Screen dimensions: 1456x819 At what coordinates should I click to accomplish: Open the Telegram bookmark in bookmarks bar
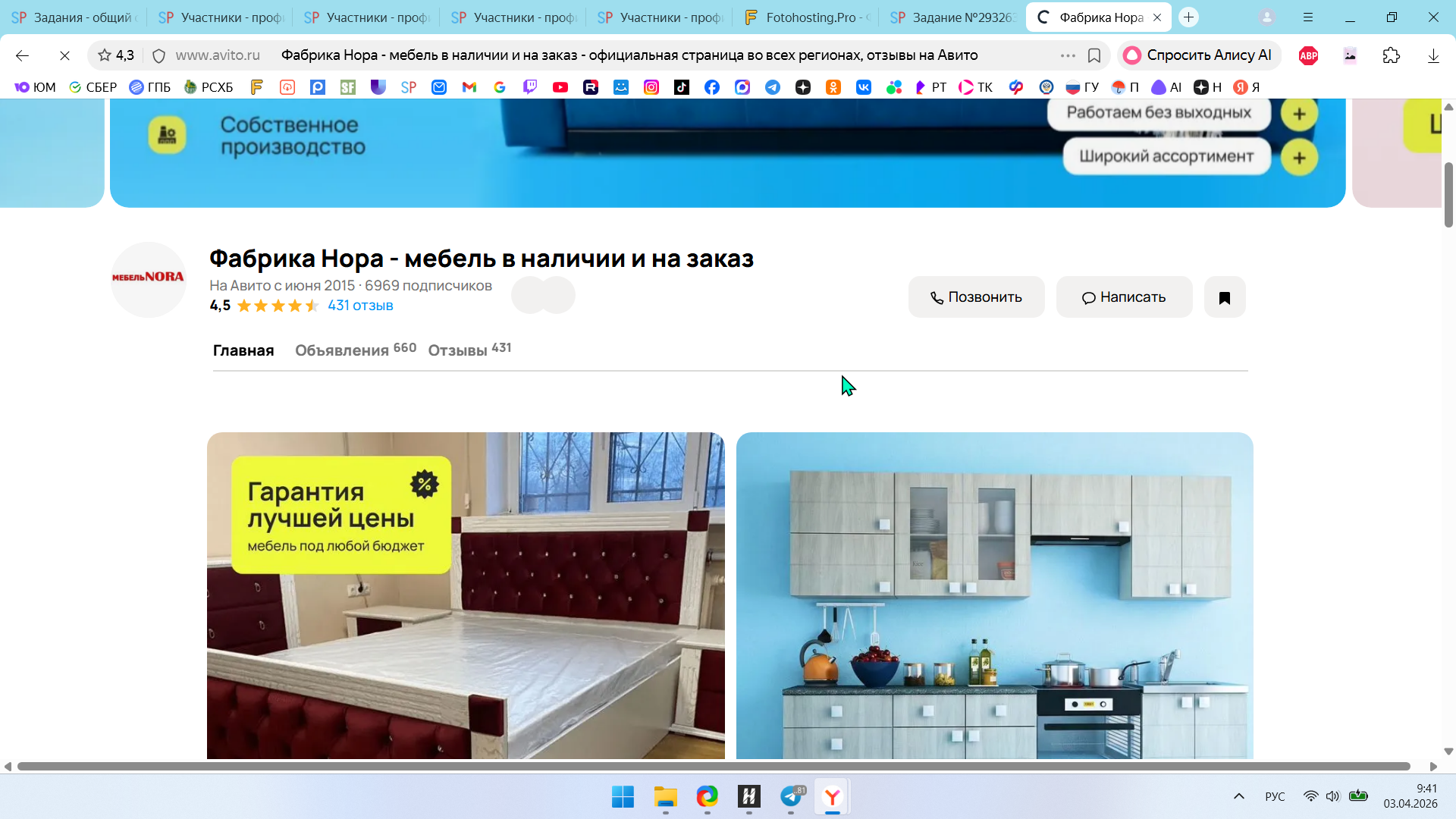pyautogui.click(x=773, y=87)
